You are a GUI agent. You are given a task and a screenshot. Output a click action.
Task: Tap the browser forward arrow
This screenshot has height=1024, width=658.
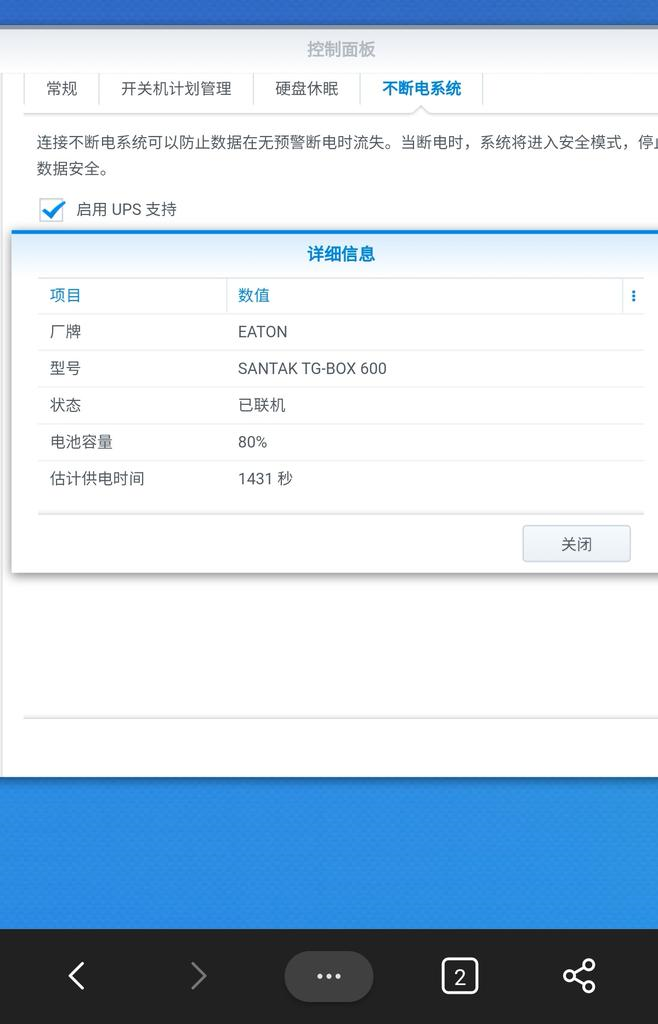pos(198,976)
